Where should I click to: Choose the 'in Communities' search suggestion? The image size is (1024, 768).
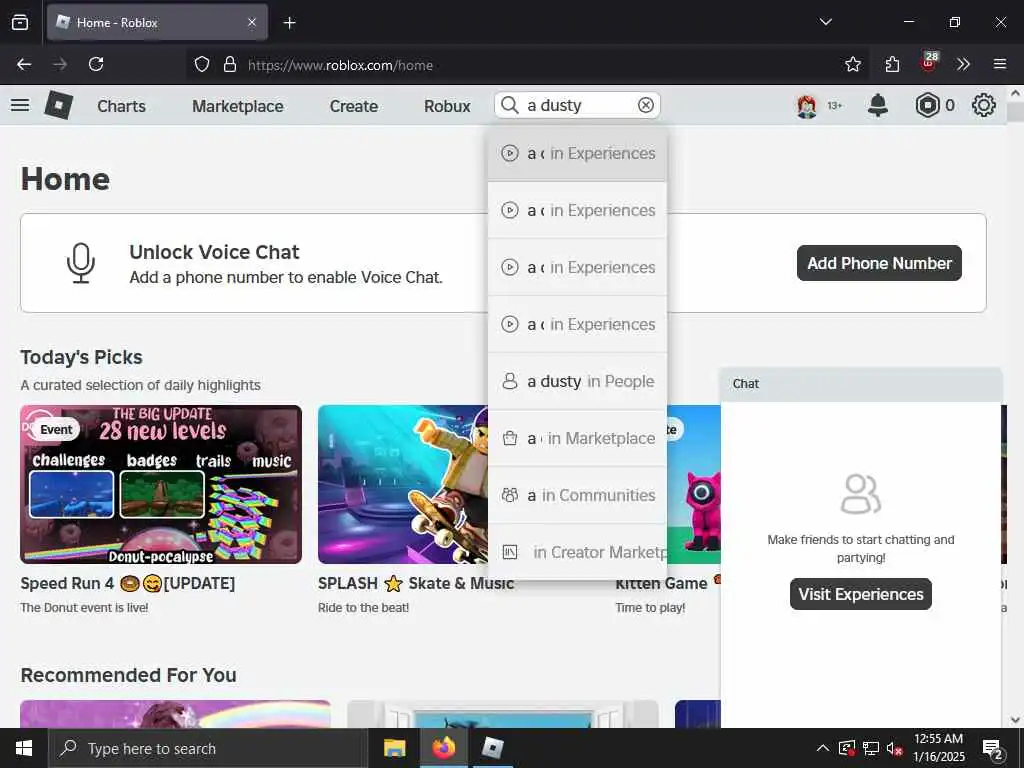(577, 495)
